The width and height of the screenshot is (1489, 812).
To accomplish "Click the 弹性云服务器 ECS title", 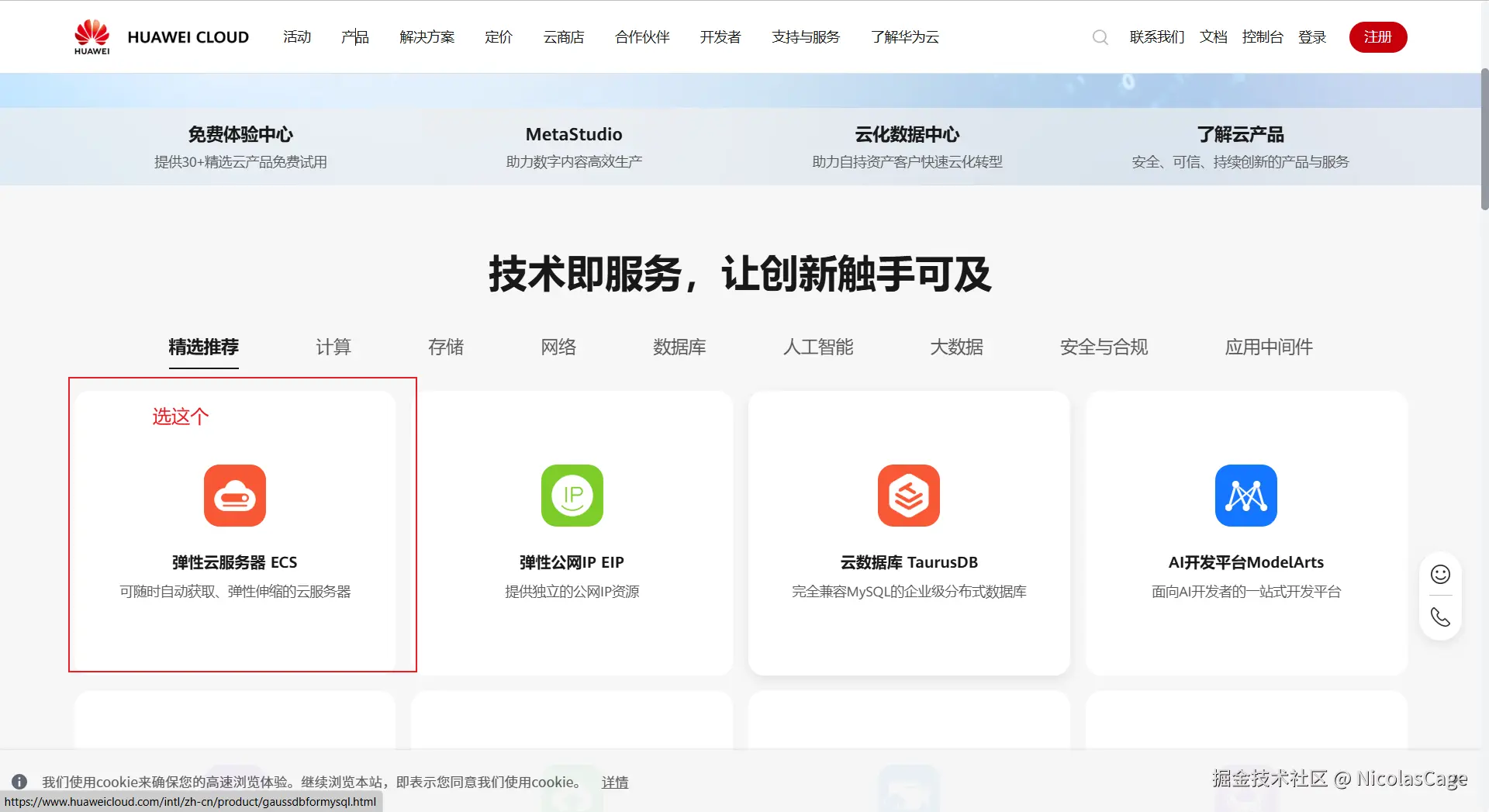I will point(235,562).
